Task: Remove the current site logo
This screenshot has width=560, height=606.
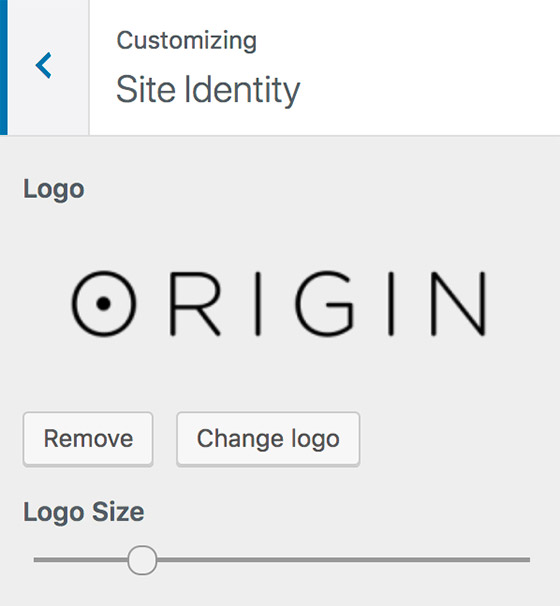Action: coord(88,439)
